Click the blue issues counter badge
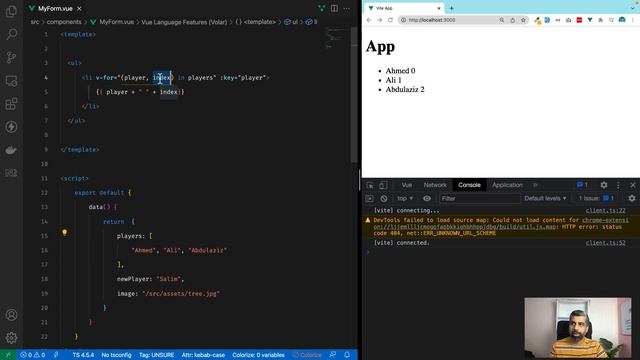This screenshot has height=360, width=640. [582, 185]
